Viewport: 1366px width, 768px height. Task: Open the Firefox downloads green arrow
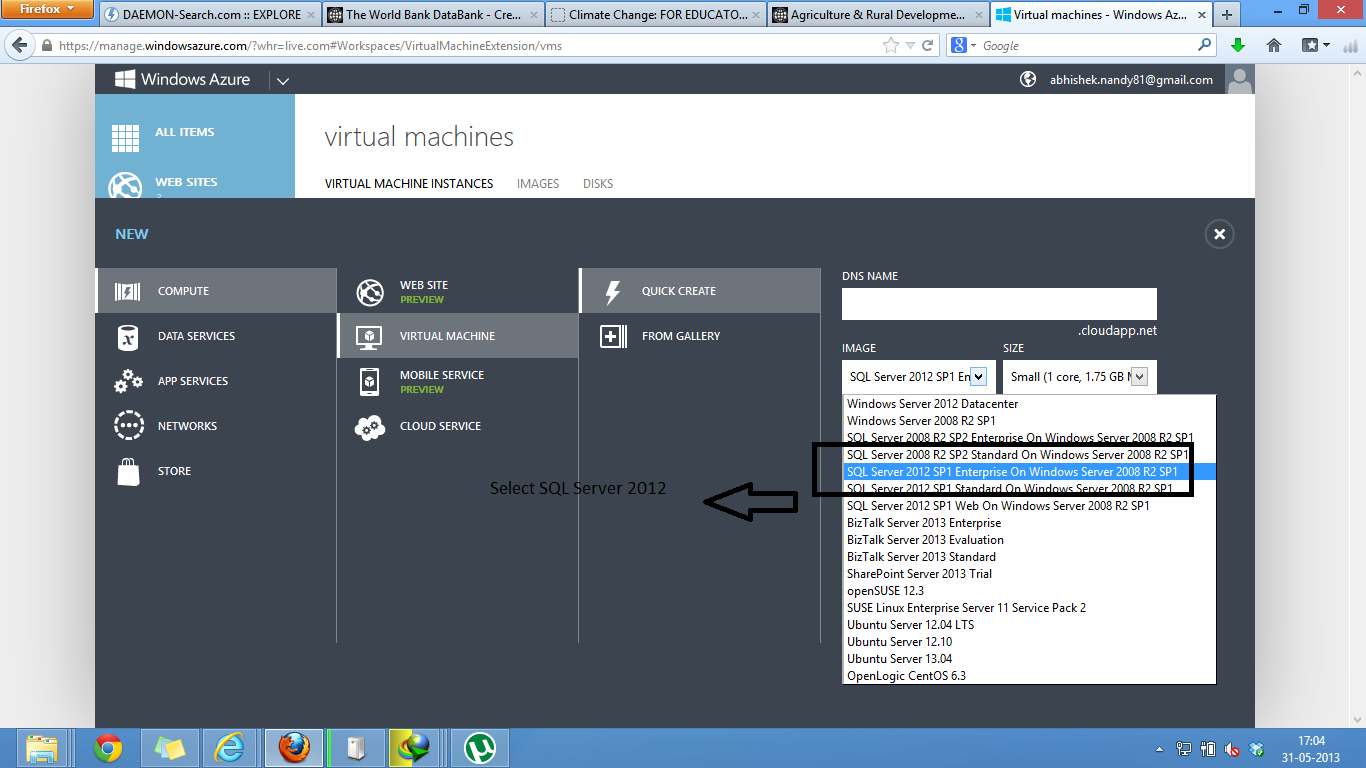tap(1238, 45)
